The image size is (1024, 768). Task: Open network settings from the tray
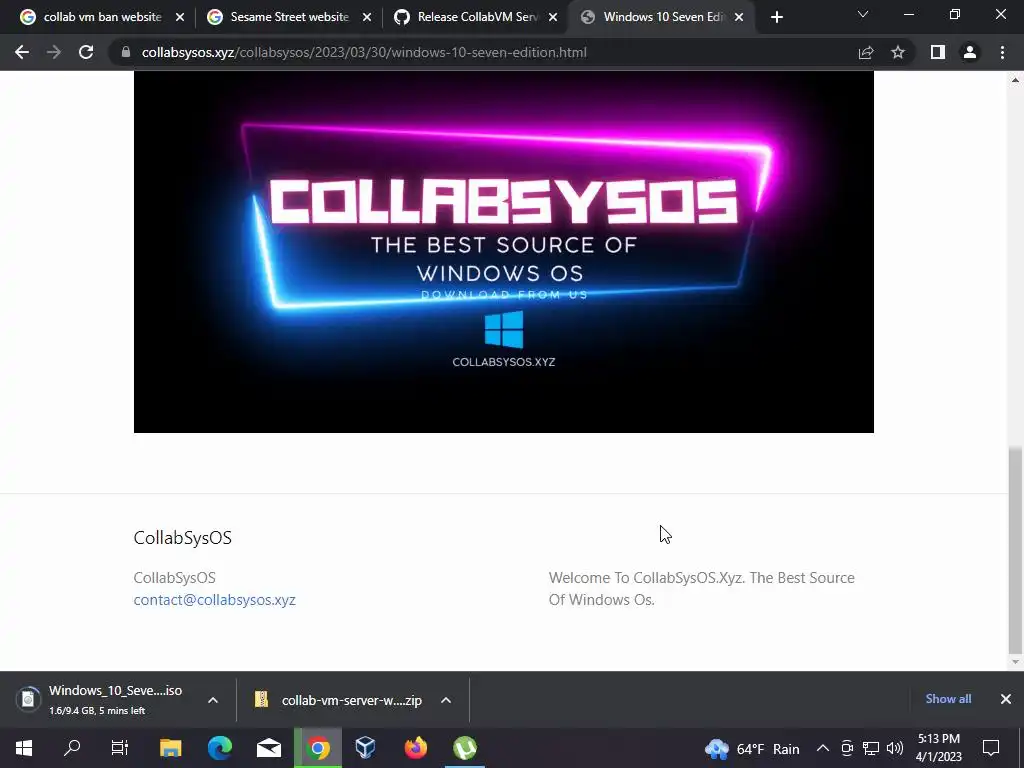coord(871,748)
